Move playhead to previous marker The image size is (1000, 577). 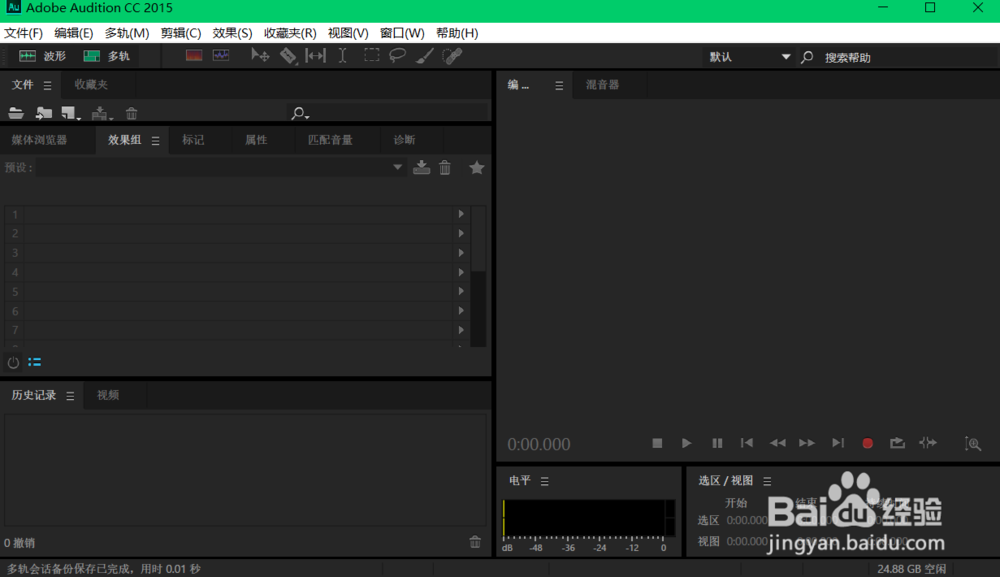pyautogui.click(x=747, y=442)
